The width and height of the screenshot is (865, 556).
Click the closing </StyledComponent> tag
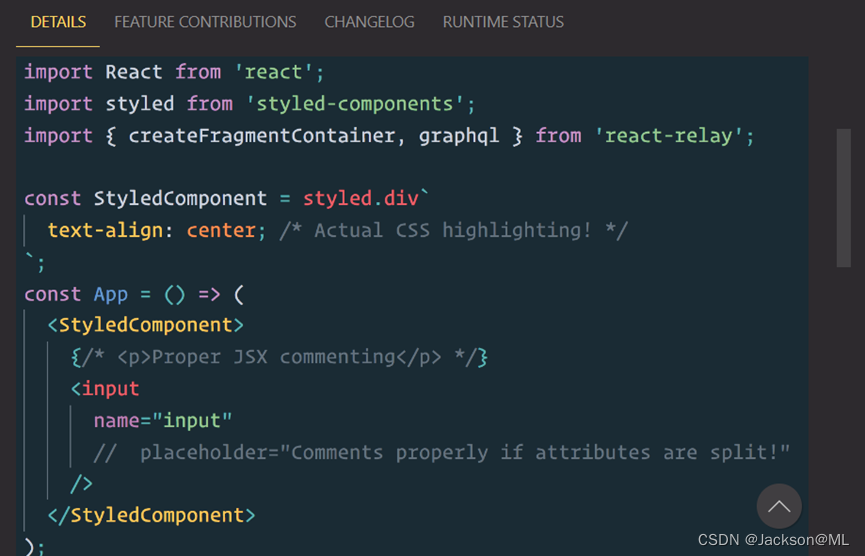point(151,515)
